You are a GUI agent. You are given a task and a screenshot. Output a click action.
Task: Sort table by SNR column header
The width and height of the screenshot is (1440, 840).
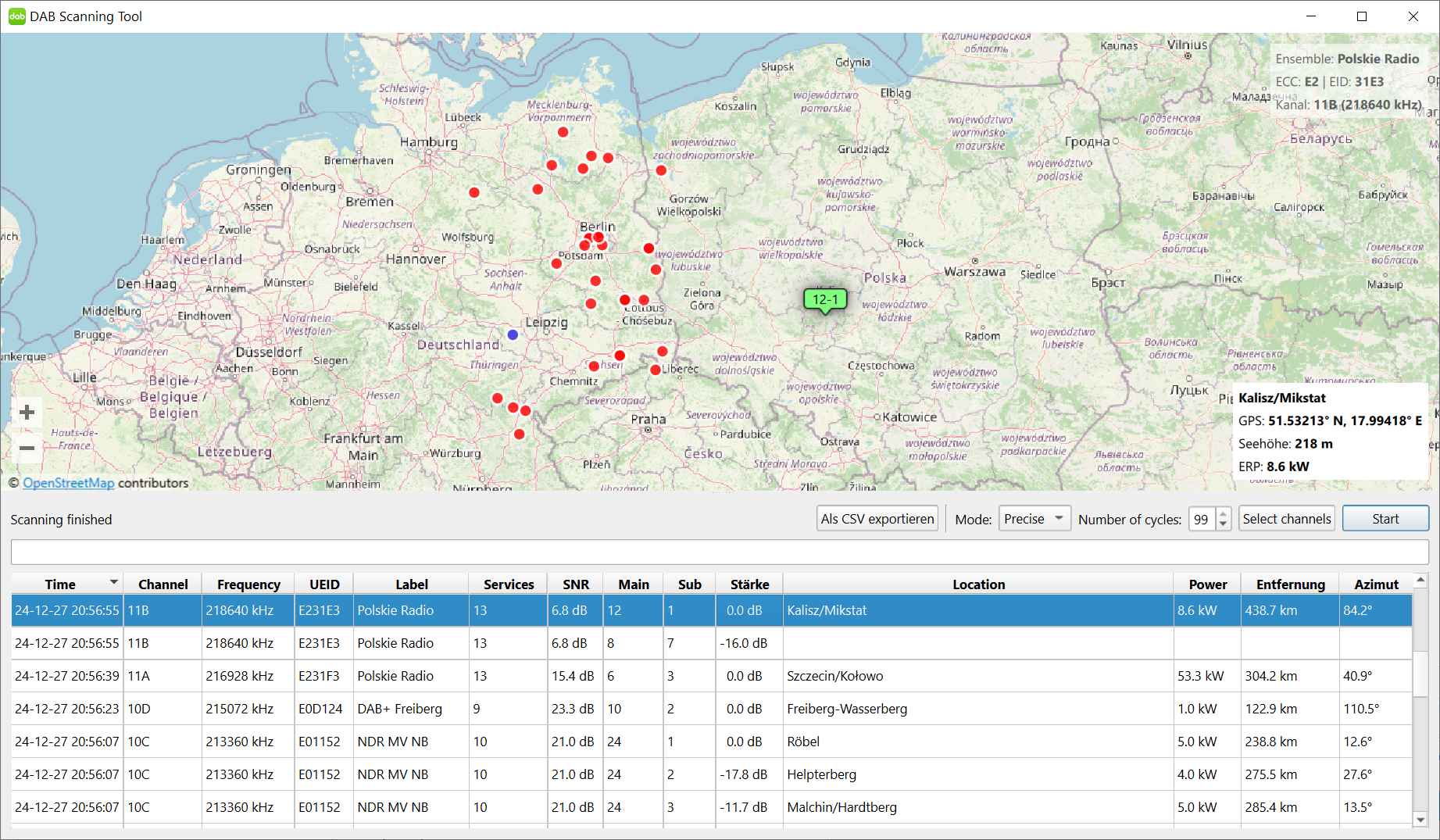575,584
